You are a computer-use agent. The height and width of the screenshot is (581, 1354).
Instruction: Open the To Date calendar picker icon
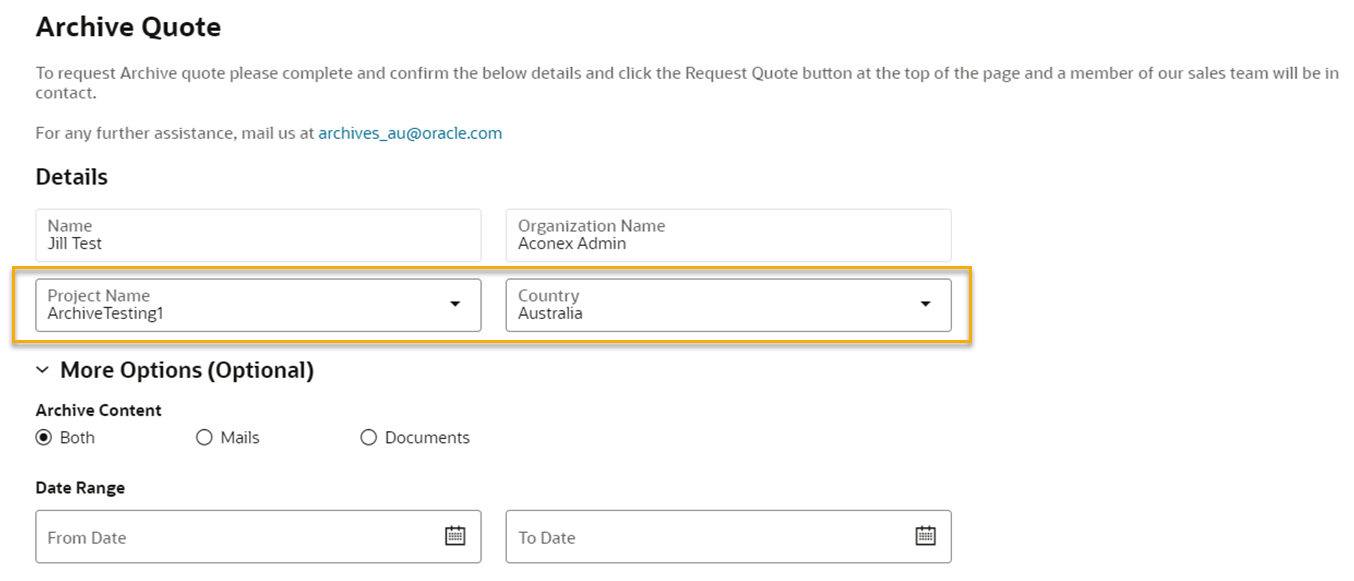[x=926, y=536]
